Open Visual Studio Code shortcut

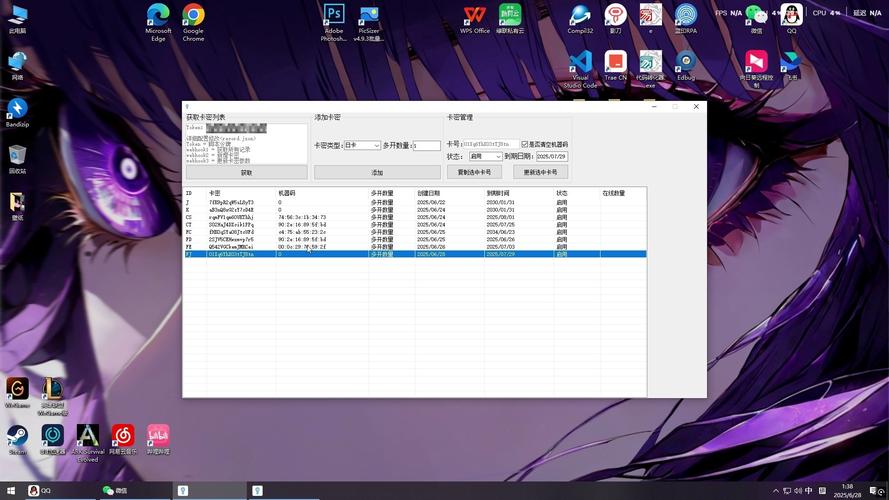tap(580, 62)
